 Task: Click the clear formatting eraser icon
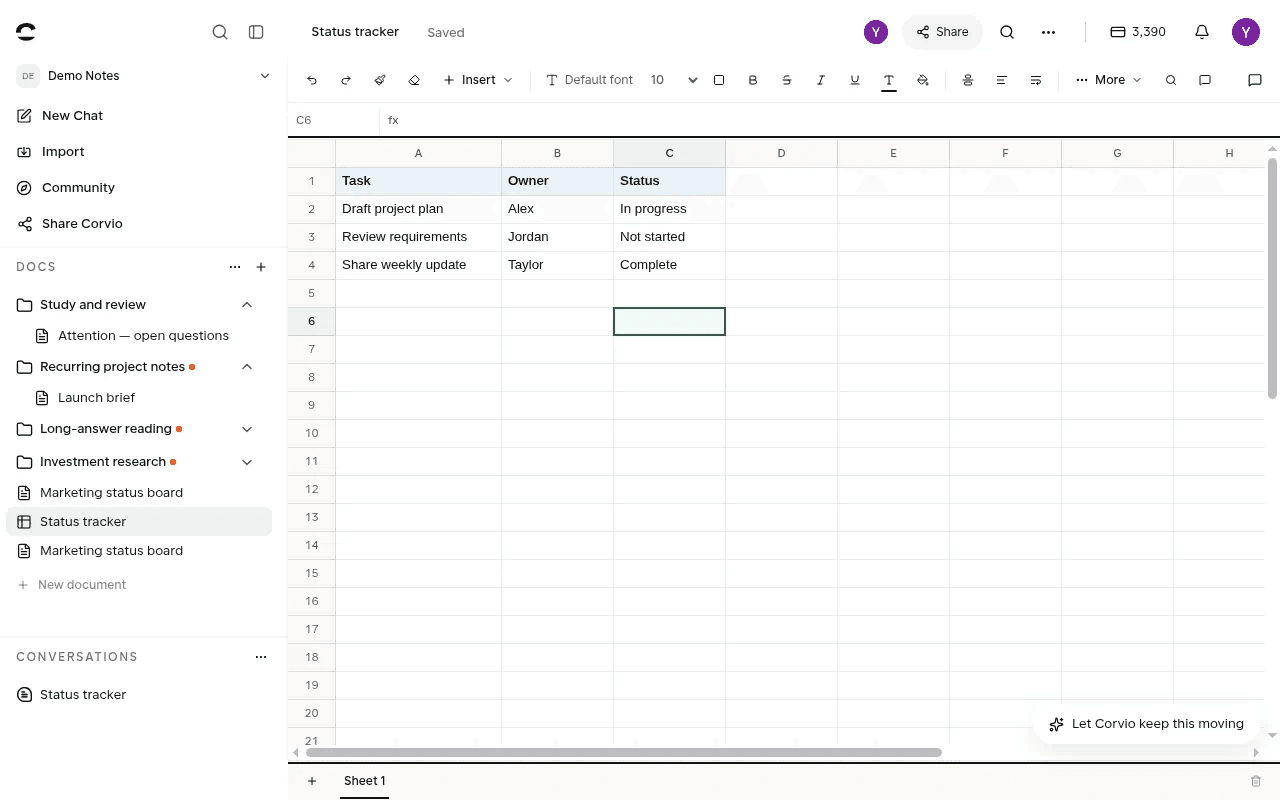414,80
